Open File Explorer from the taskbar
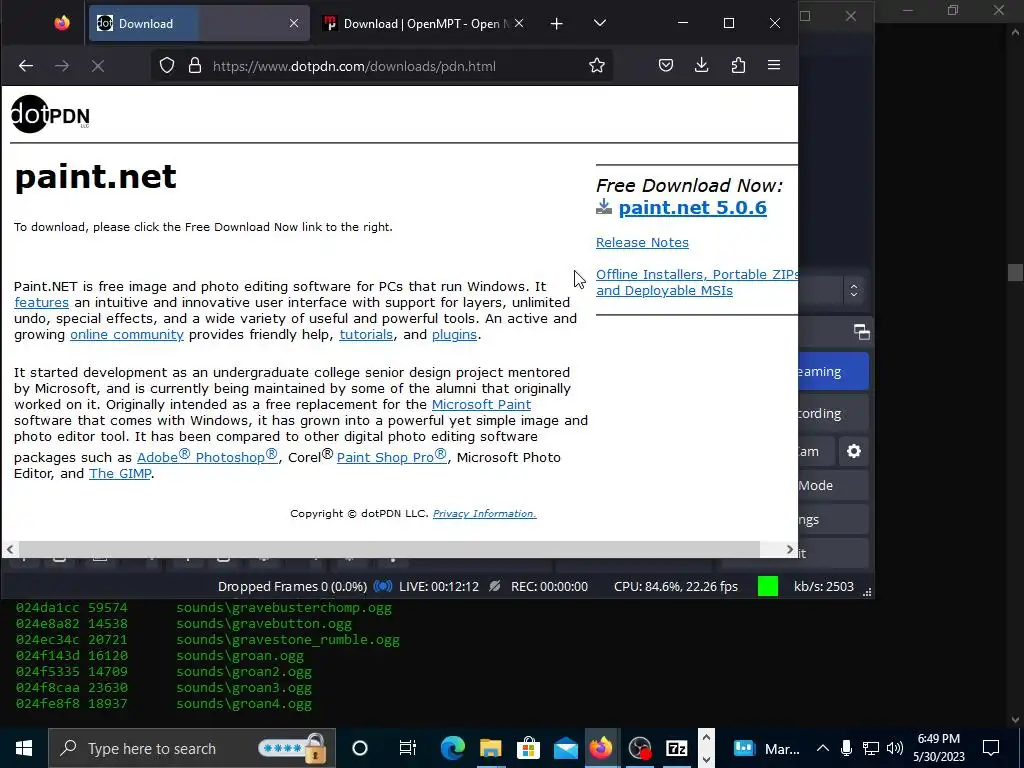Screen dimensions: 1024x768 click(490, 748)
